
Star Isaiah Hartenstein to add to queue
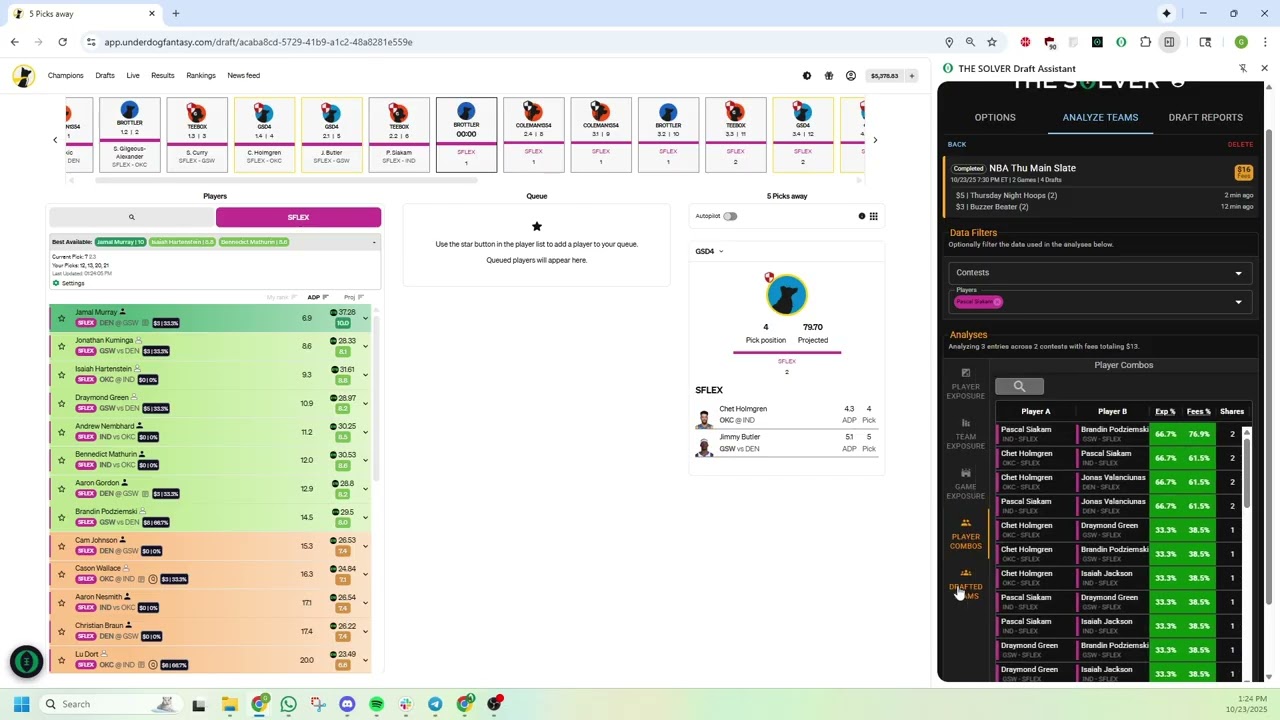[x=61, y=375]
